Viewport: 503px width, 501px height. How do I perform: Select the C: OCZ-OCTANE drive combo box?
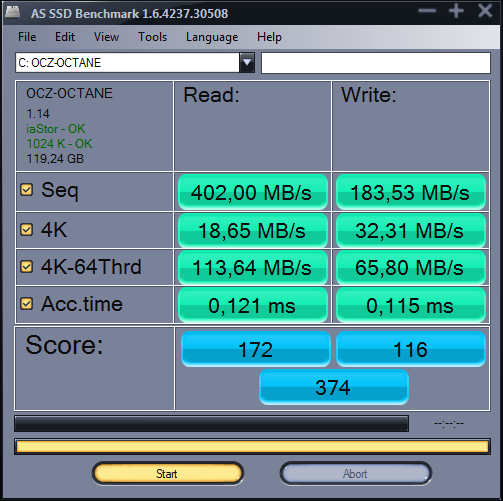(135, 62)
